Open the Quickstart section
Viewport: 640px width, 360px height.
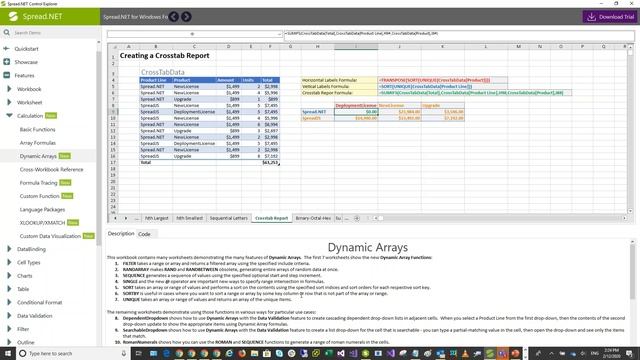click(x=26, y=49)
